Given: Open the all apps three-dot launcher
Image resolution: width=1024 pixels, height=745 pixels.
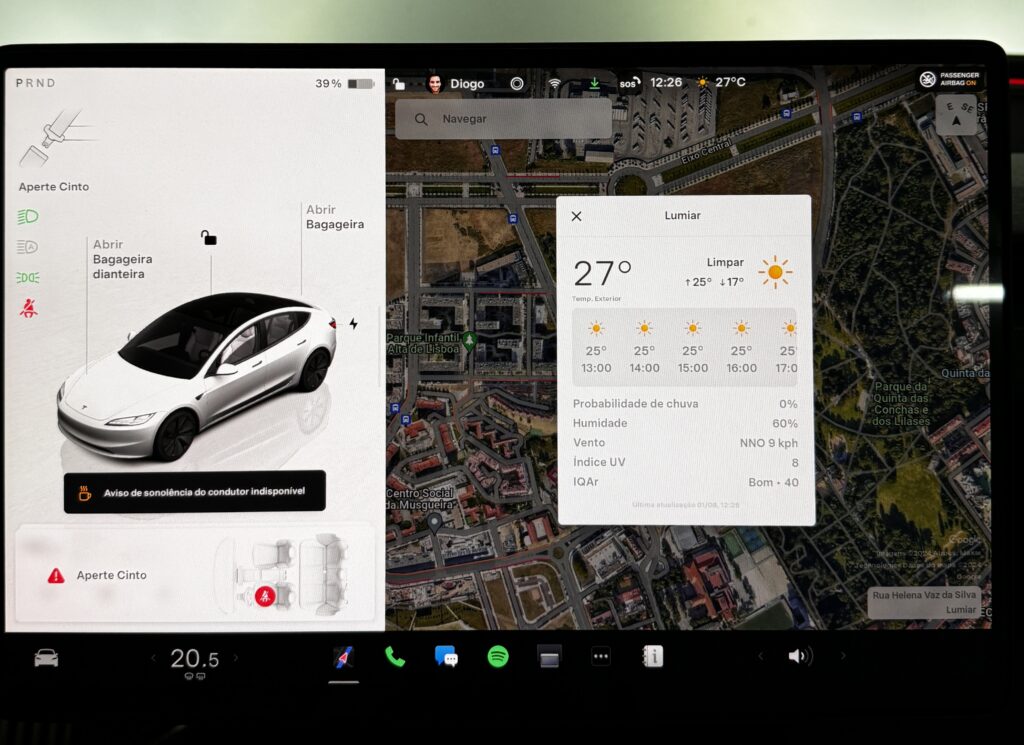Looking at the screenshot, I should (x=601, y=657).
